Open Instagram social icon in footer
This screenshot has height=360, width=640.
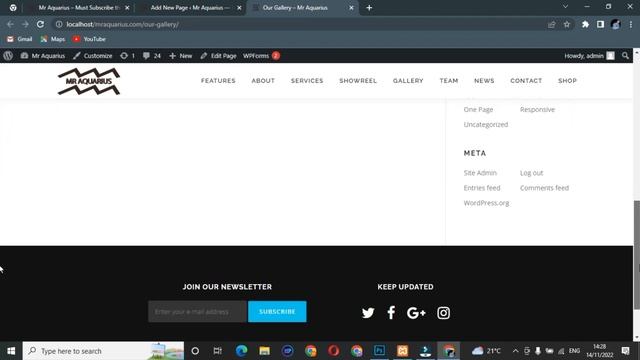[x=443, y=313]
